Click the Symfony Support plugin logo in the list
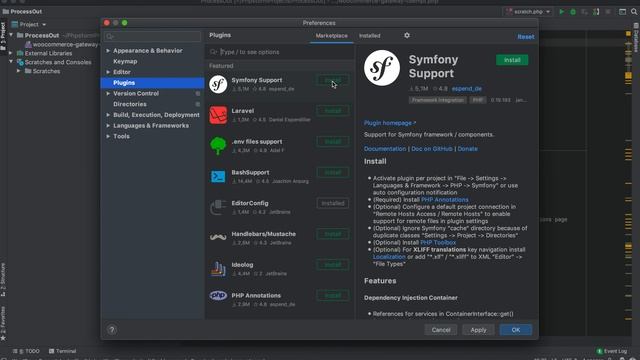The width and height of the screenshot is (640, 360). (218, 84)
